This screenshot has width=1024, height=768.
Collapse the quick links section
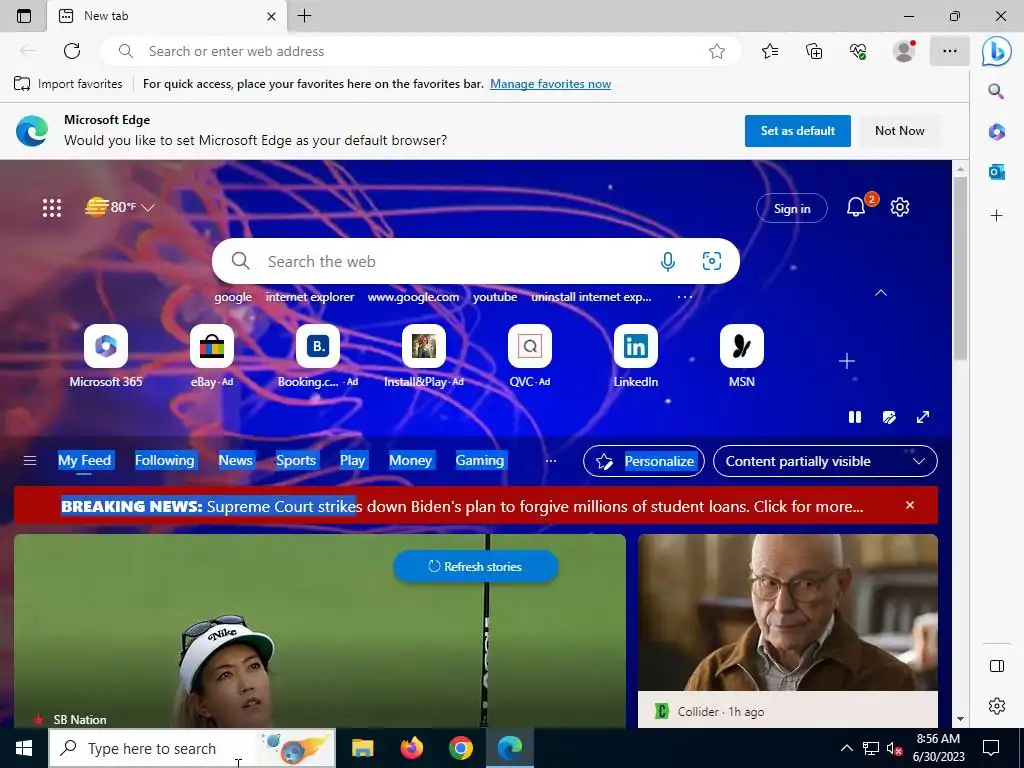[881, 293]
